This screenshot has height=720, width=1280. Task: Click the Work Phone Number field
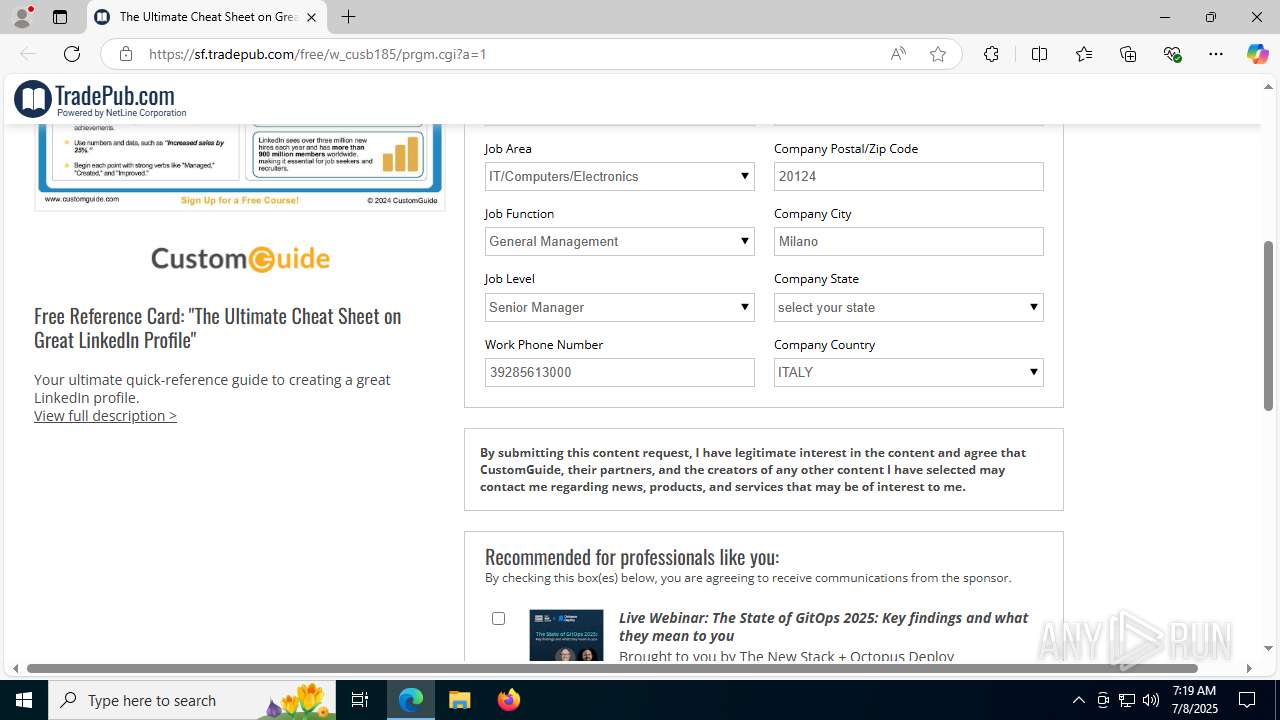[619, 372]
